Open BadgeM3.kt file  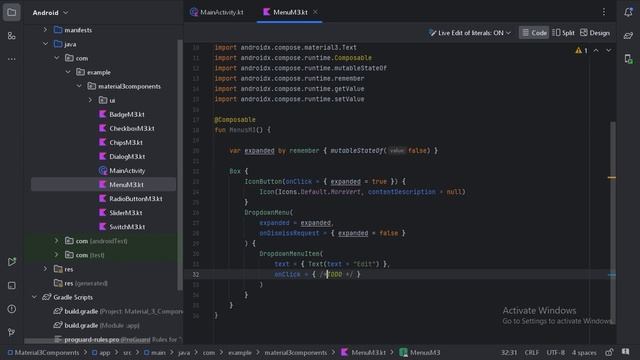coord(122,114)
